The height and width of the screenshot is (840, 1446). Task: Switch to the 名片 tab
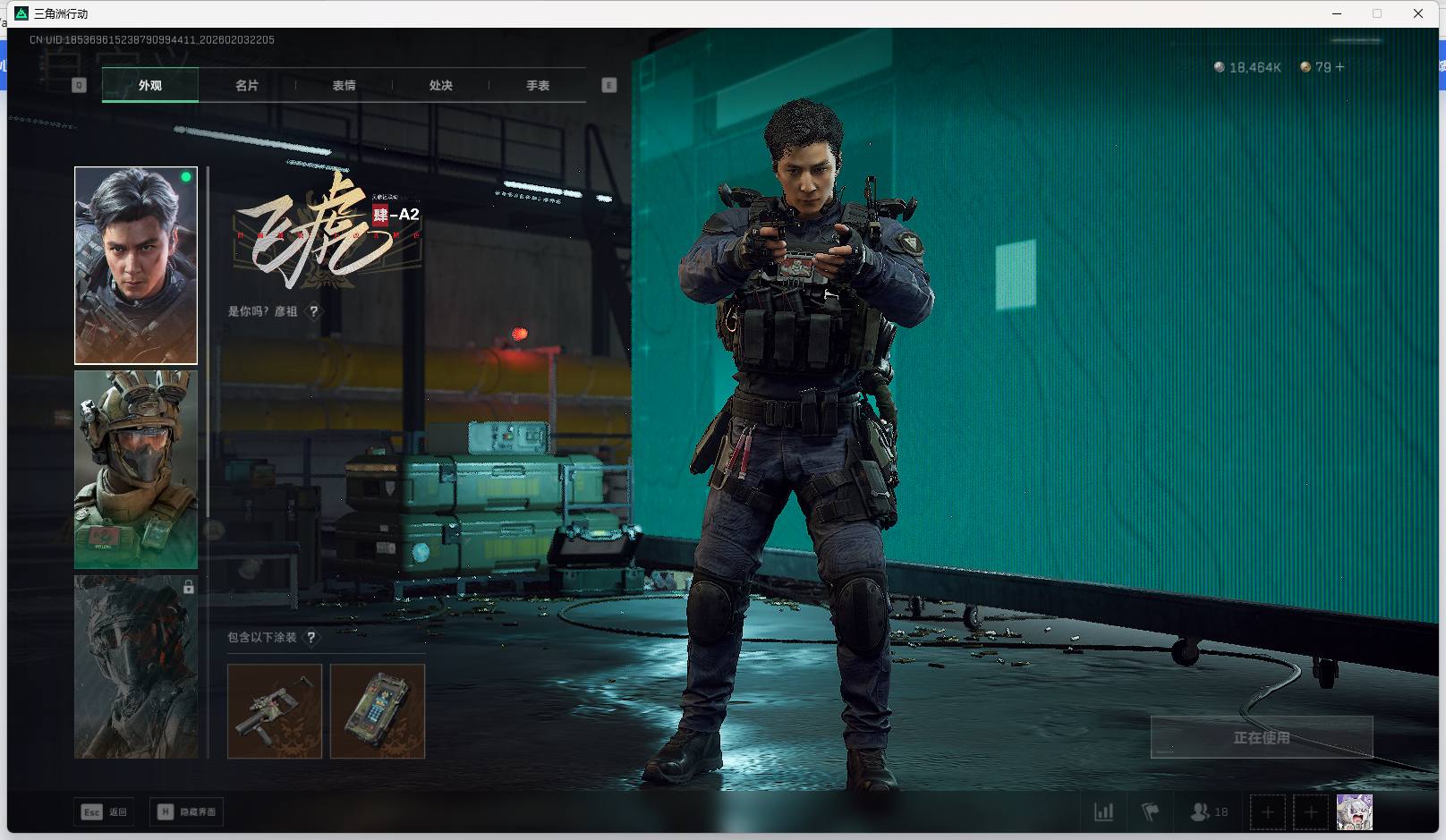tap(247, 85)
